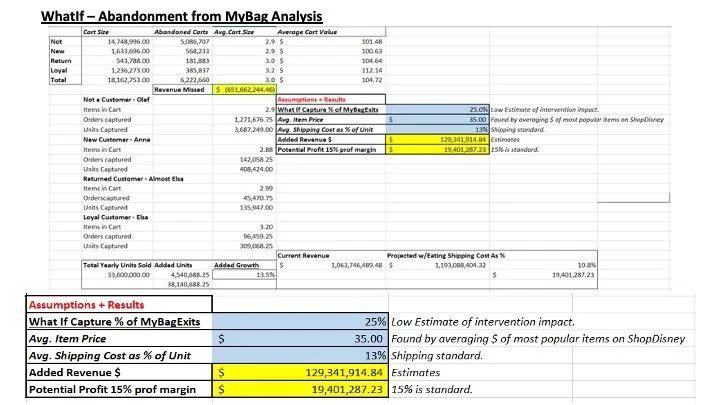Click the large blue '35.00' cell

click(x=300, y=339)
